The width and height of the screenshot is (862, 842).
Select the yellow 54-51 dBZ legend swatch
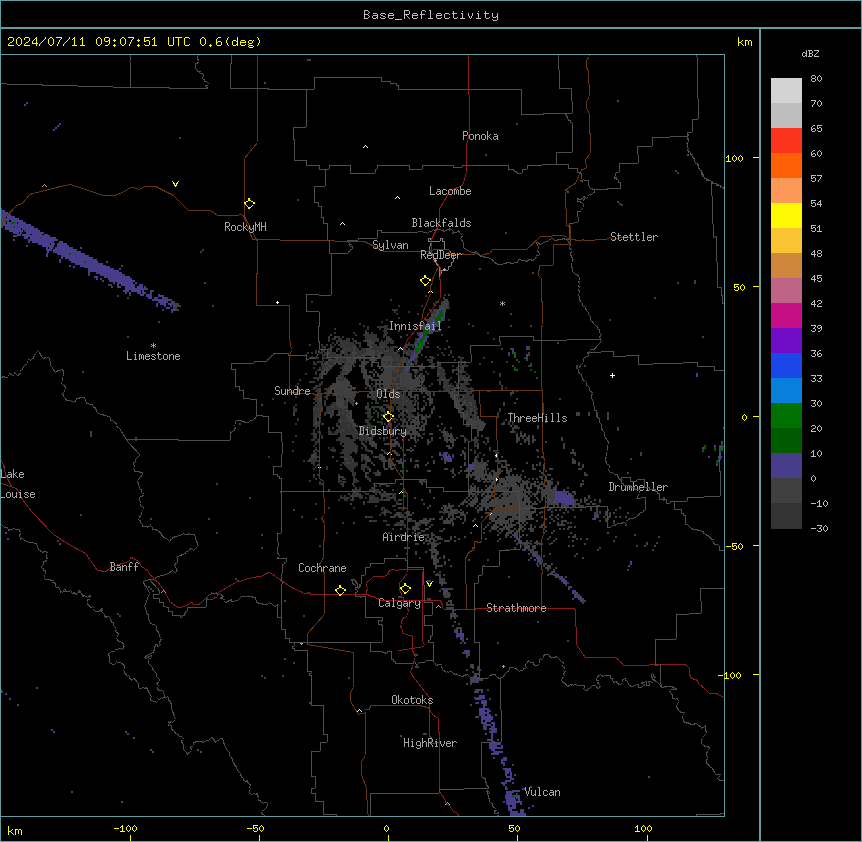point(786,215)
